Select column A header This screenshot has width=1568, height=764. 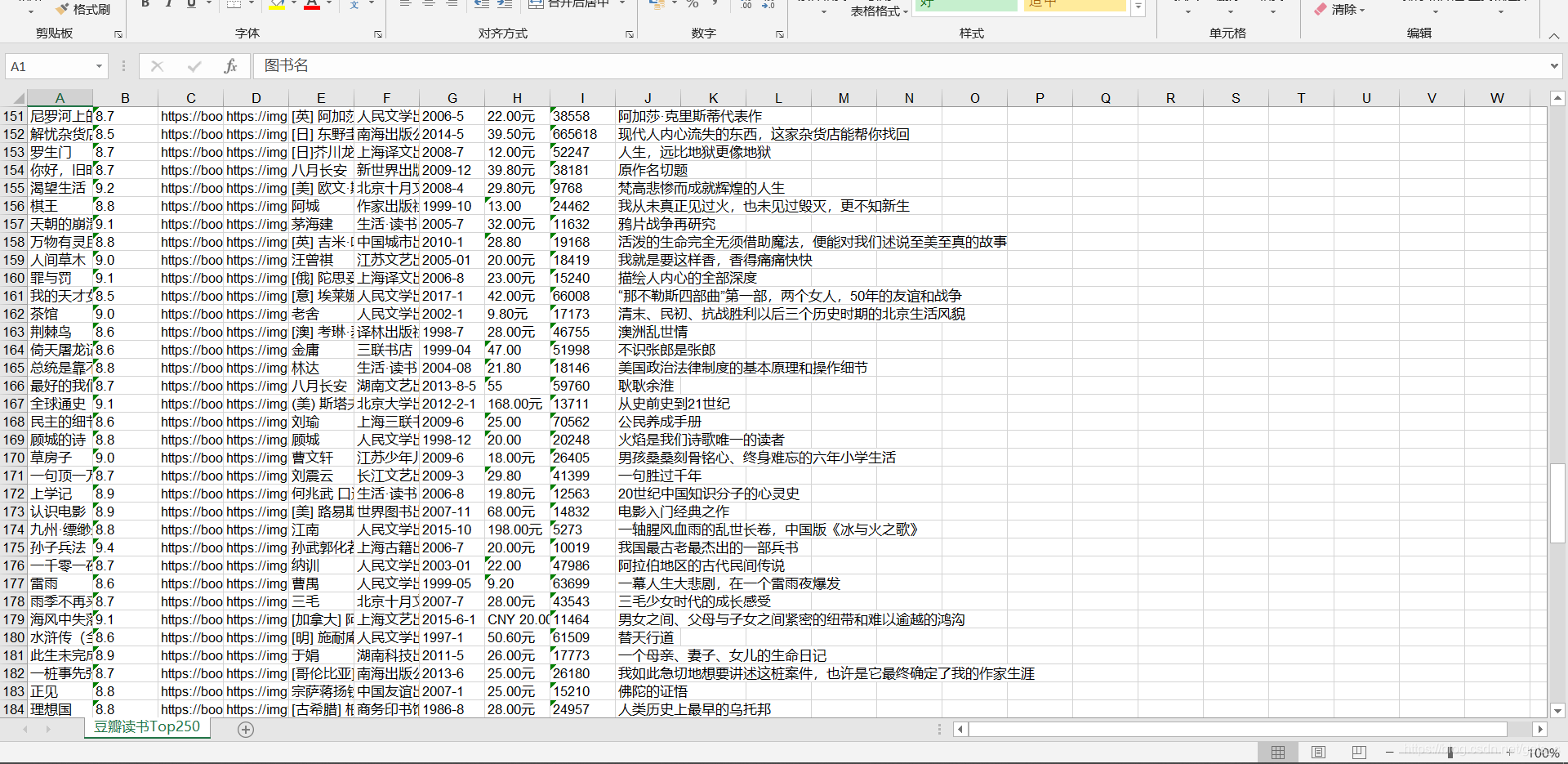pos(60,98)
